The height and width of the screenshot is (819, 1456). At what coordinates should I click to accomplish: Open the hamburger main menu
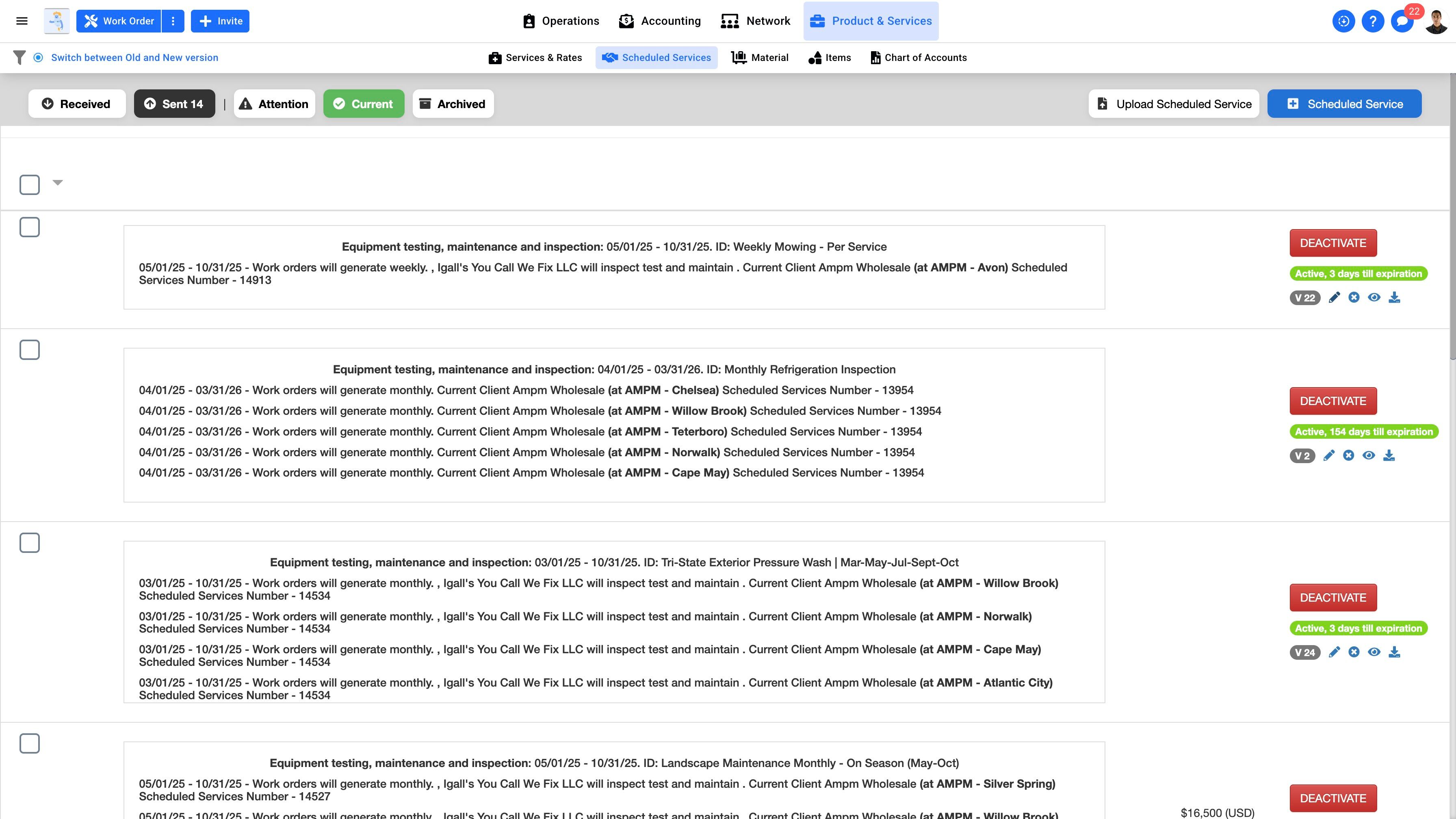click(x=22, y=21)
